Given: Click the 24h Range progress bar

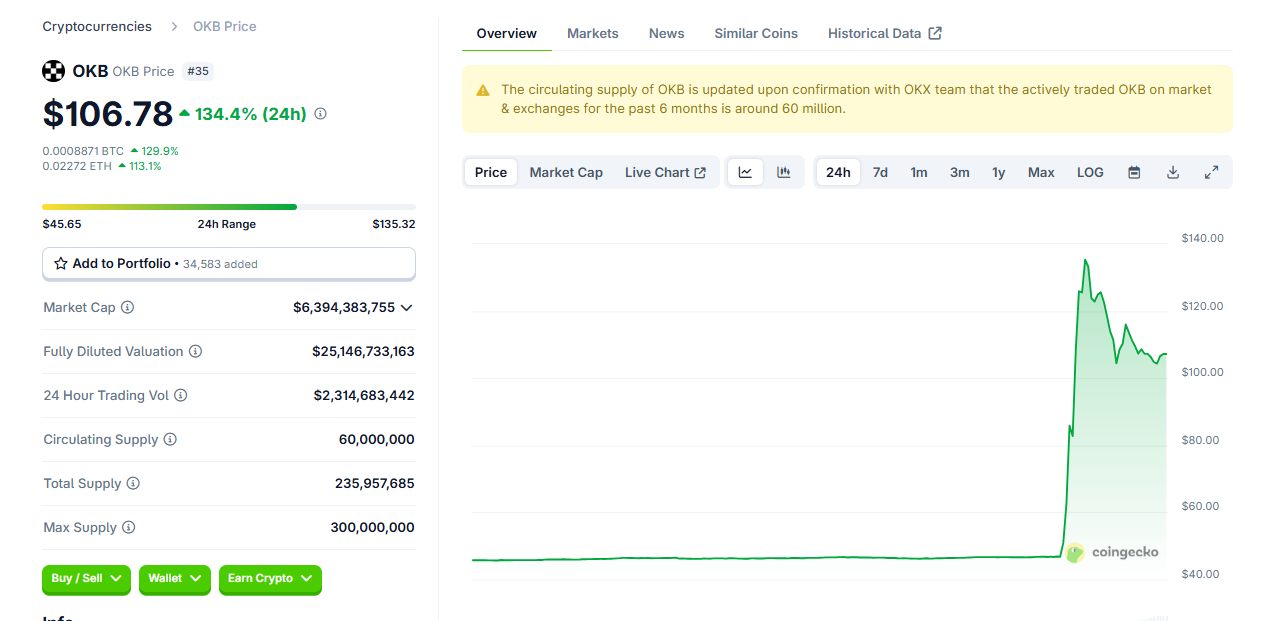Looking at the screenshot, I should (x=229, y=207).
